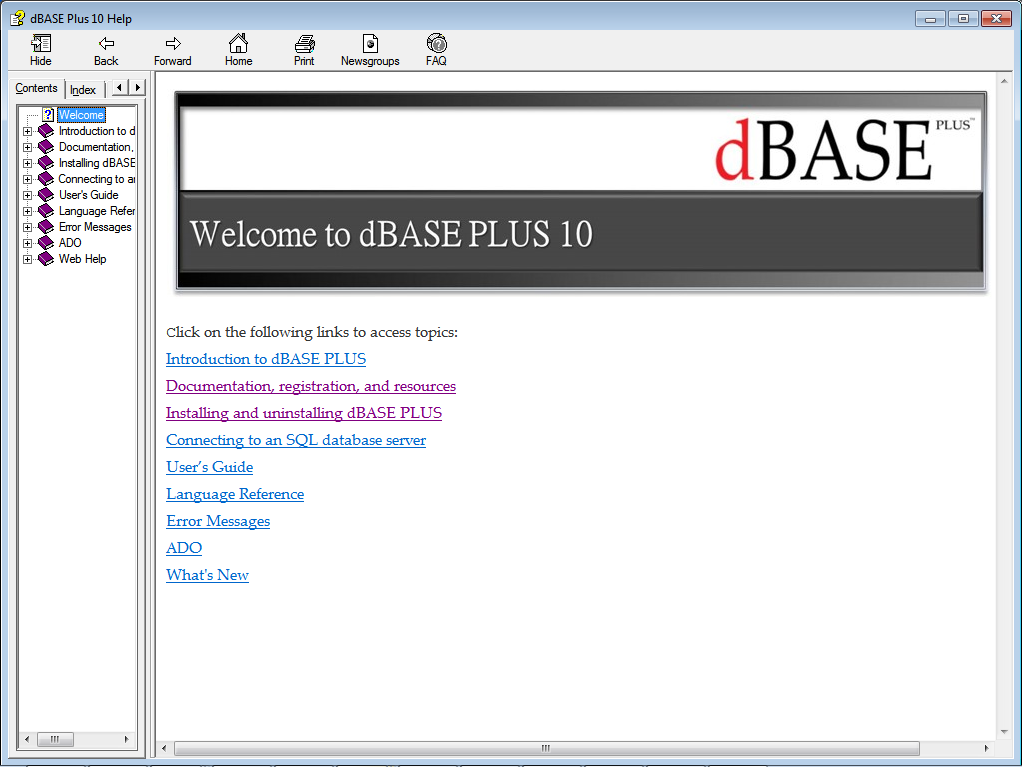
Task: Expand the Connecting to an SQL node
Action: point(27,179)
